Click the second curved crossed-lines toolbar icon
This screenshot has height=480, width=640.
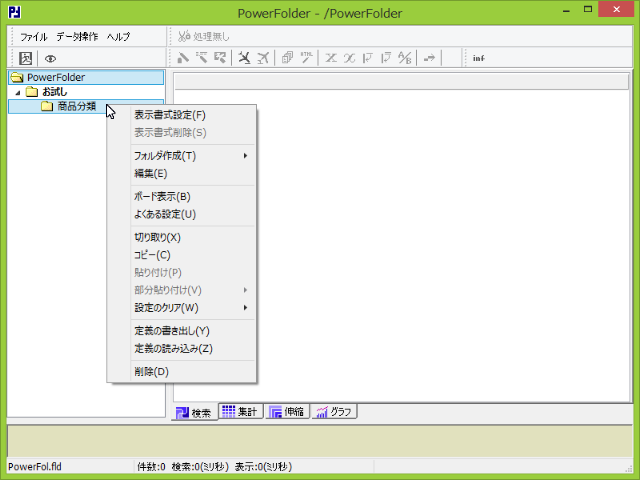(349, 58)
